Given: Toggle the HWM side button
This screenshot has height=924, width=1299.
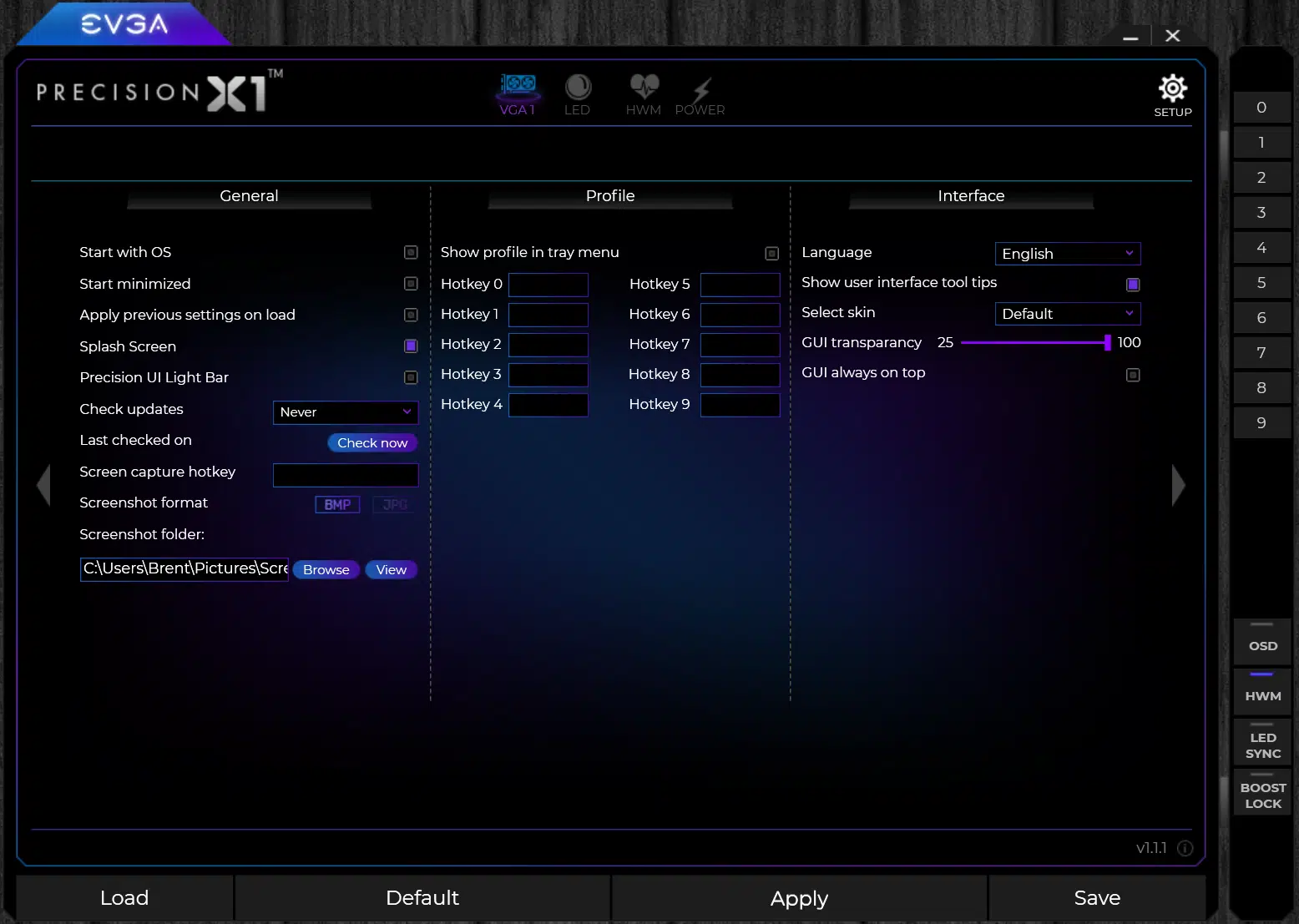Looking at the screenshot, I should [1262, 691].
